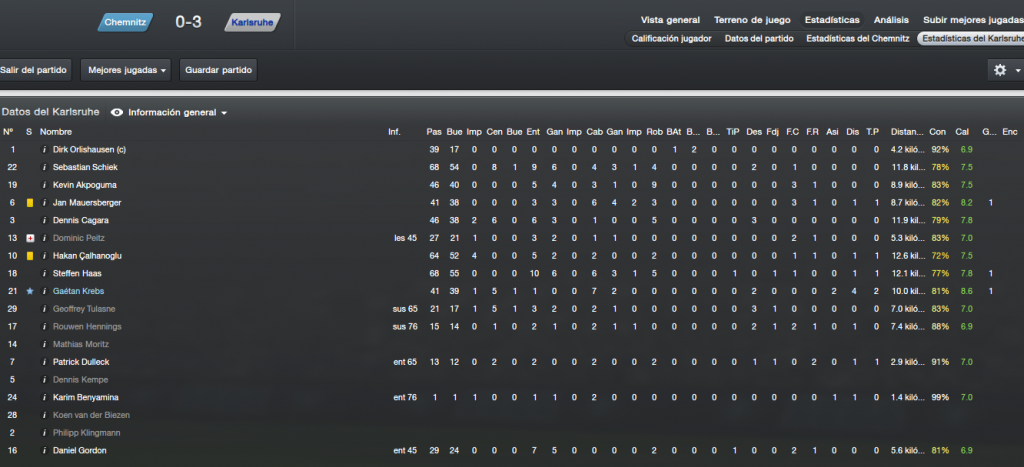Open the Mejores jugadas dropdown
This screenshot has height=467, width=1024.
(125, 70)
